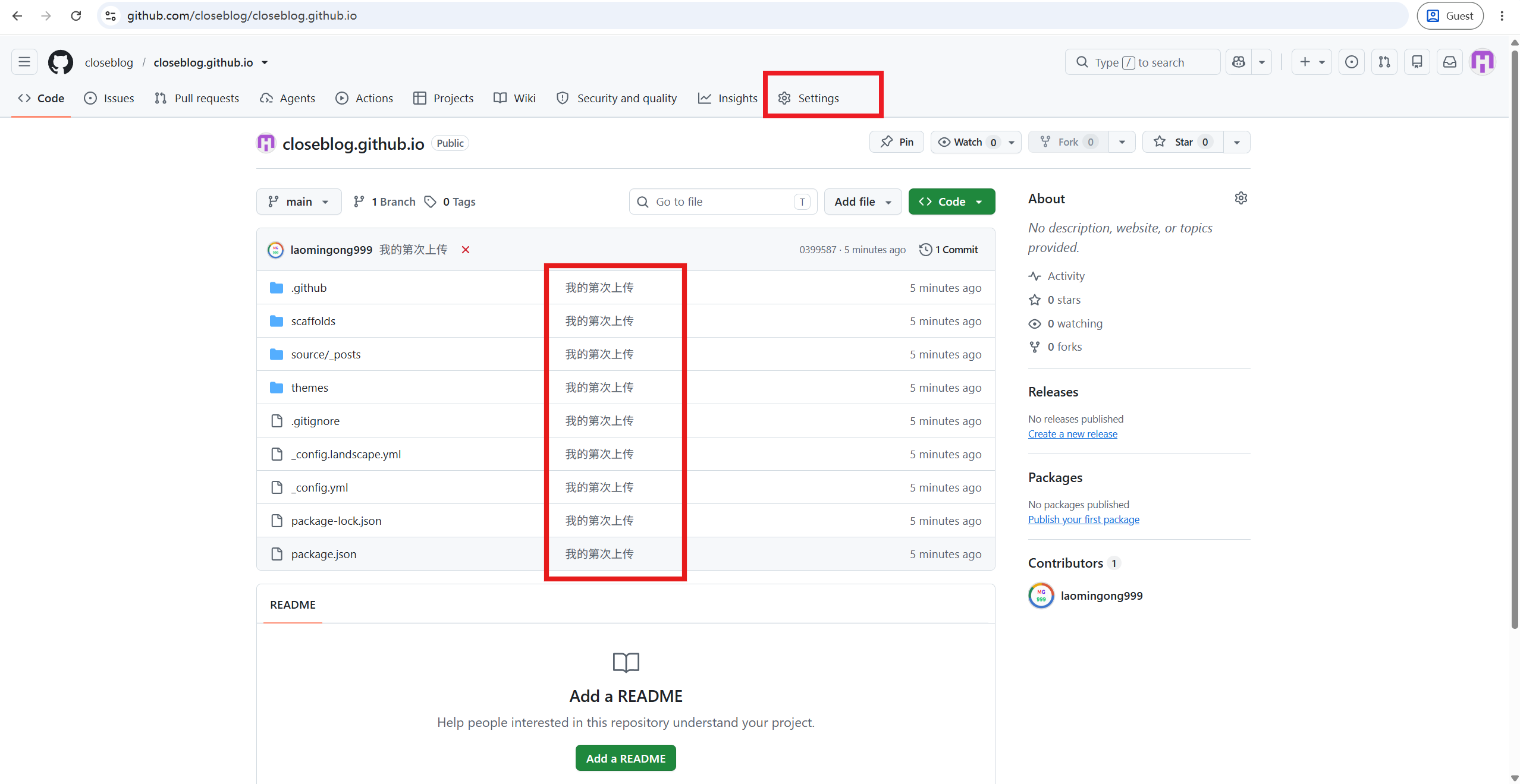
Task: Open the Agents tab
Action: pyautogui.click(x=288, y=98)
